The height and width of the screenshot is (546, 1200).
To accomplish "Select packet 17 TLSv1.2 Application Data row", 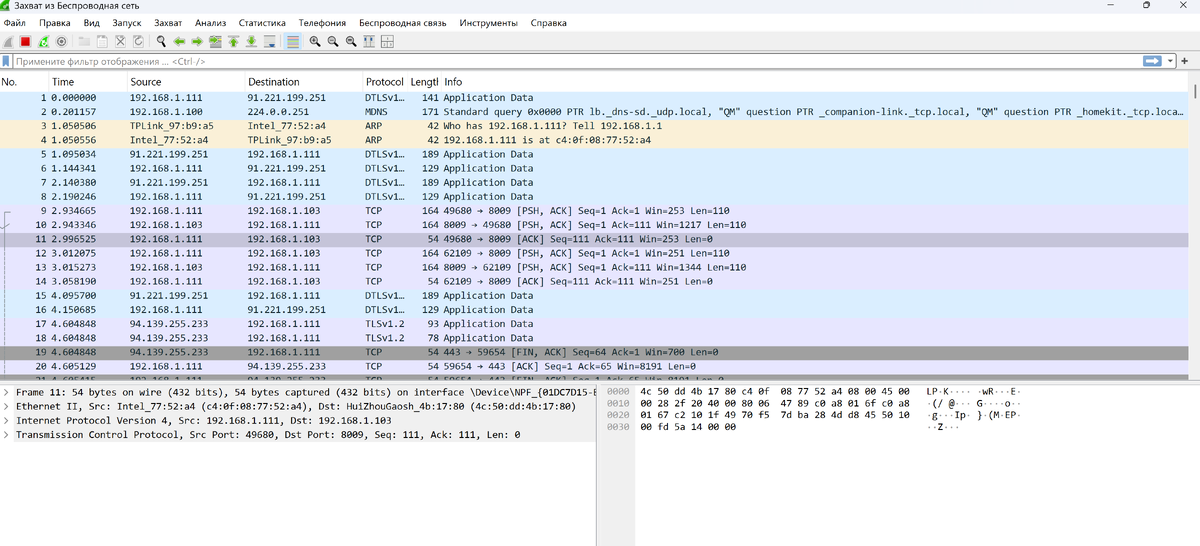I will [x=596, y=324].
